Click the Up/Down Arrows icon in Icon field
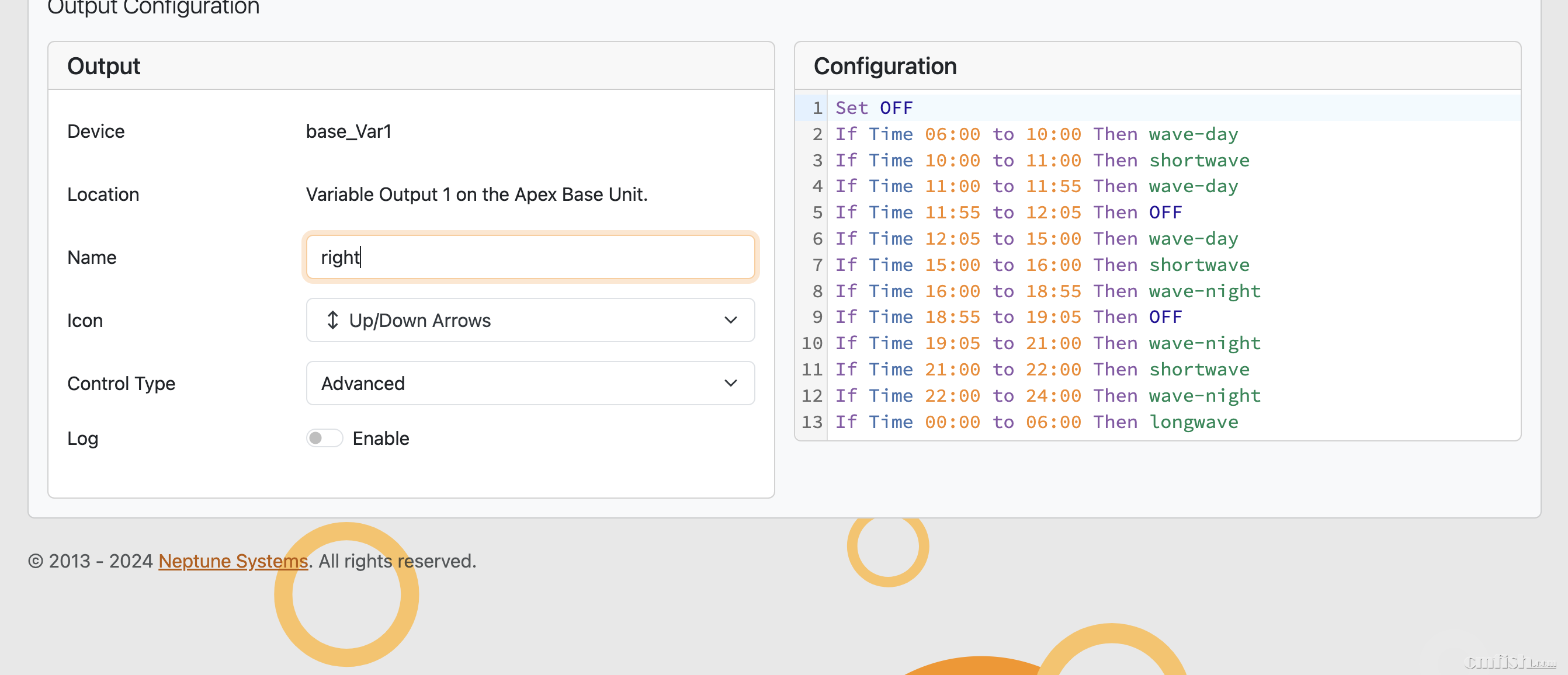This screenshot has height=675, width=1568. pos(332,320)
